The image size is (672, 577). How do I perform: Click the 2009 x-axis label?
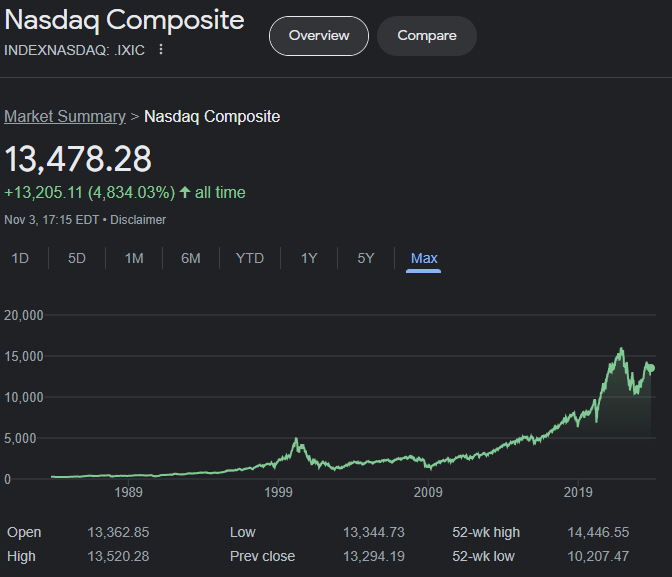click(428, 492)
